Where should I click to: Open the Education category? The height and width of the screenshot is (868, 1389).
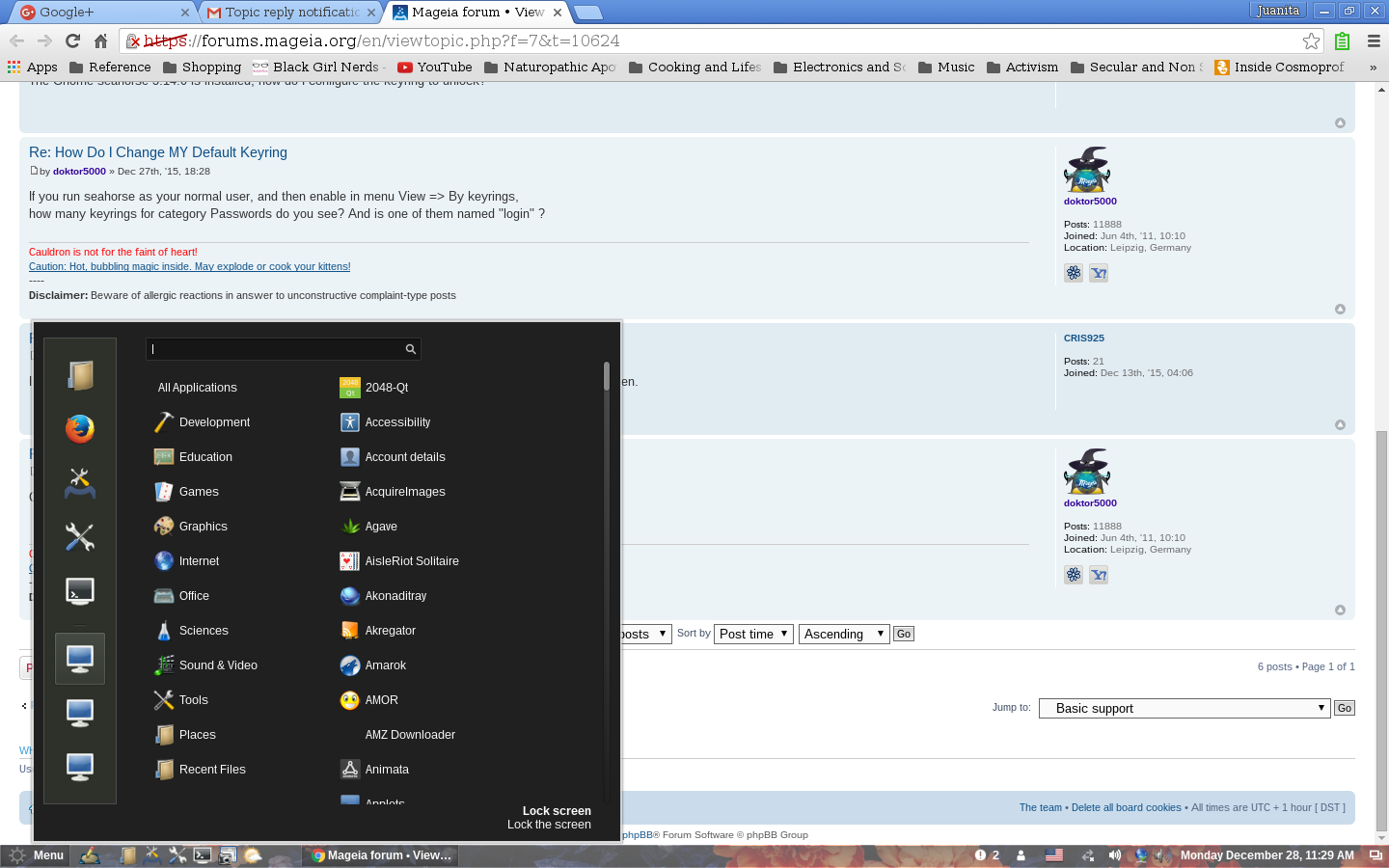point(193,457)
